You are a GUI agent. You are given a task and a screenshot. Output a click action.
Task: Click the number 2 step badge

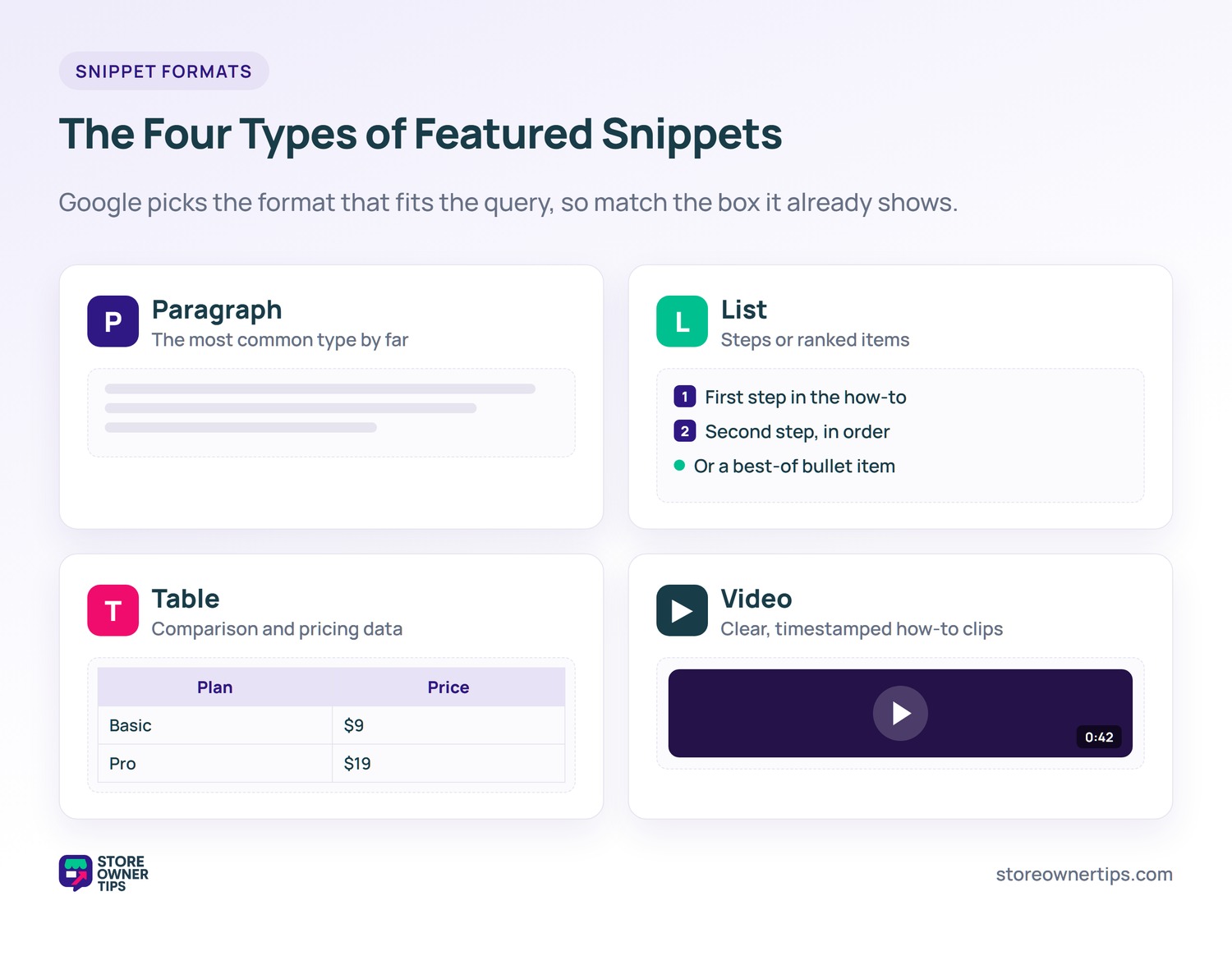point(684,431)
